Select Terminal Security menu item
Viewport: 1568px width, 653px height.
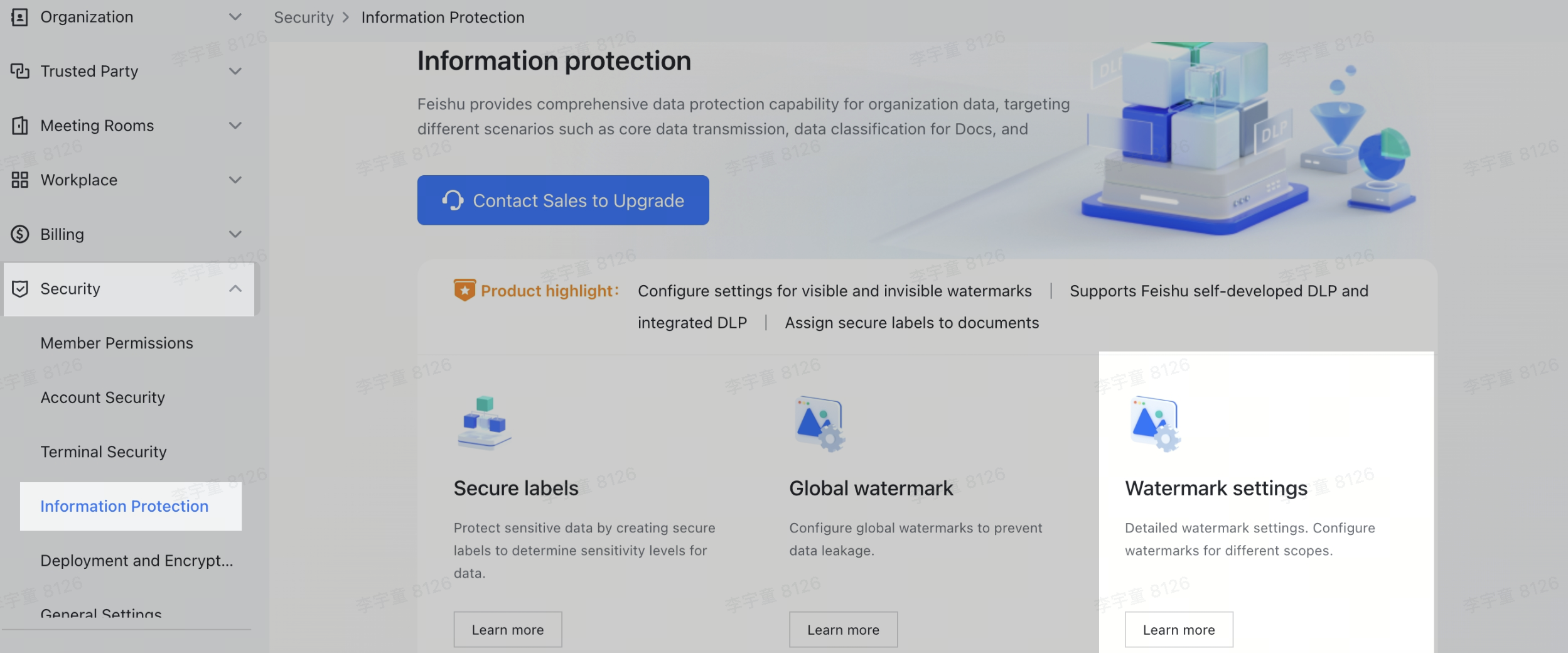tap(104, 451)
